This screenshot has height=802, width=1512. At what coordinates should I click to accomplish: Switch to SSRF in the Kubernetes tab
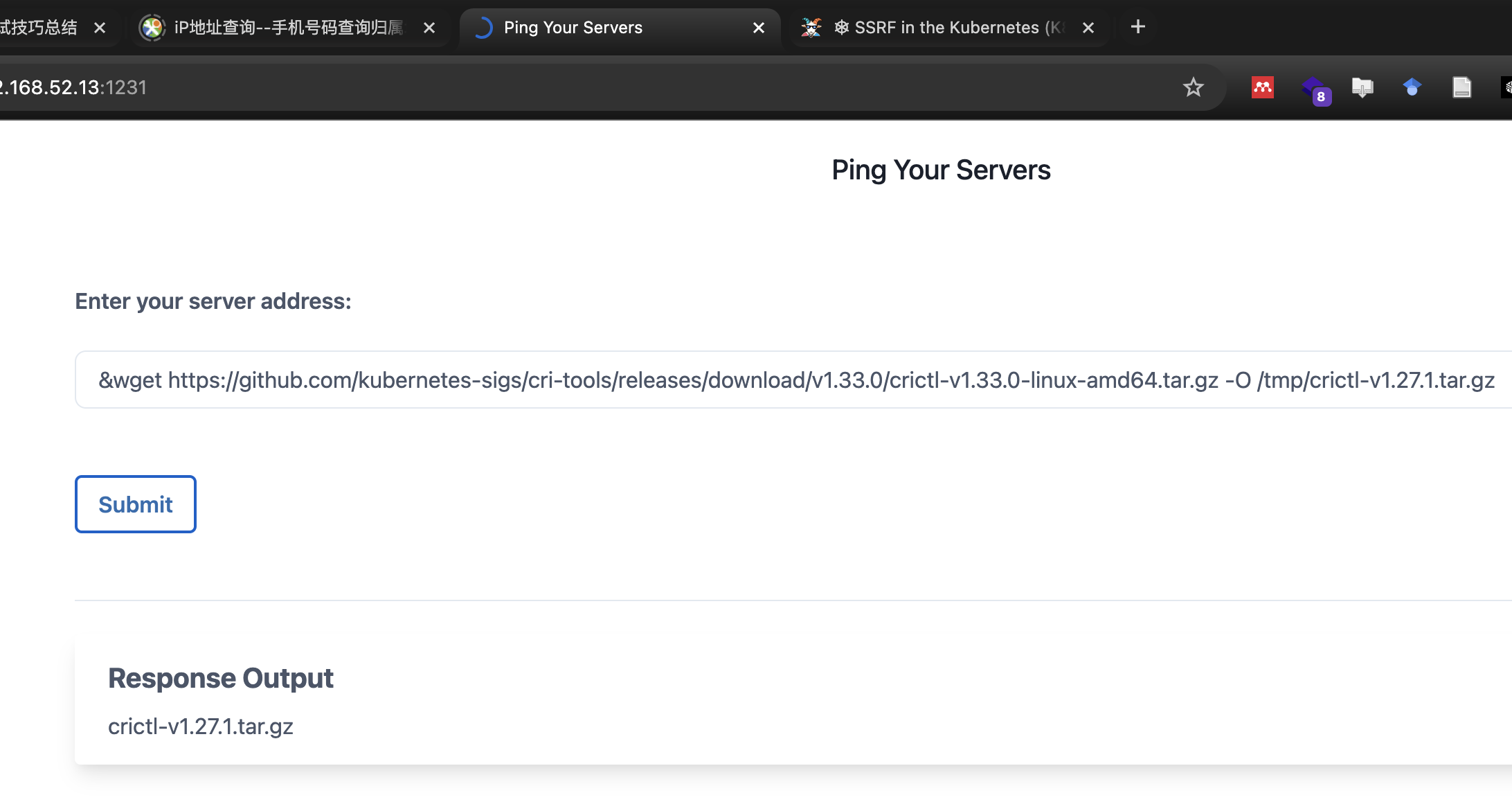948,28
